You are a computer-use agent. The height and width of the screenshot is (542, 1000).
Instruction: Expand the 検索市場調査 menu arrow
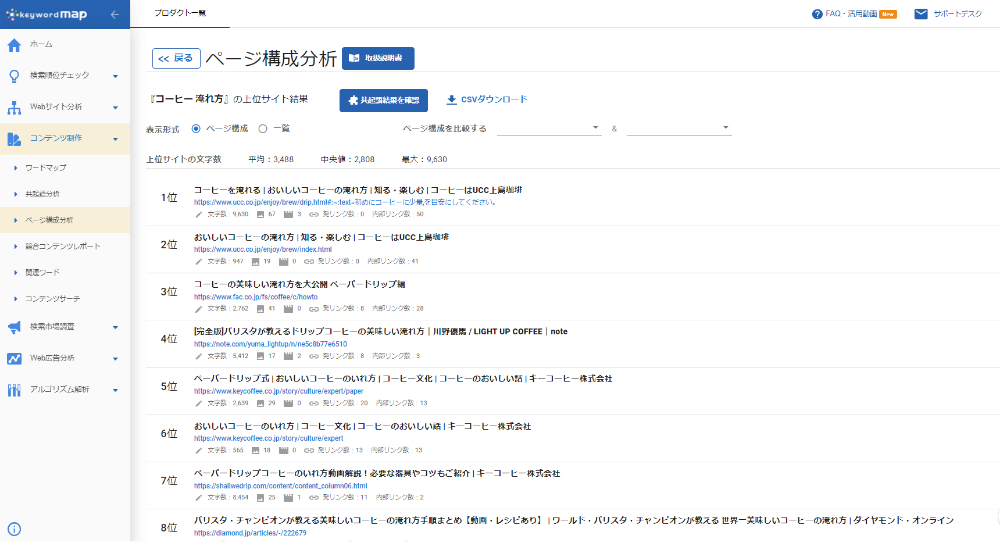(115, 328)
